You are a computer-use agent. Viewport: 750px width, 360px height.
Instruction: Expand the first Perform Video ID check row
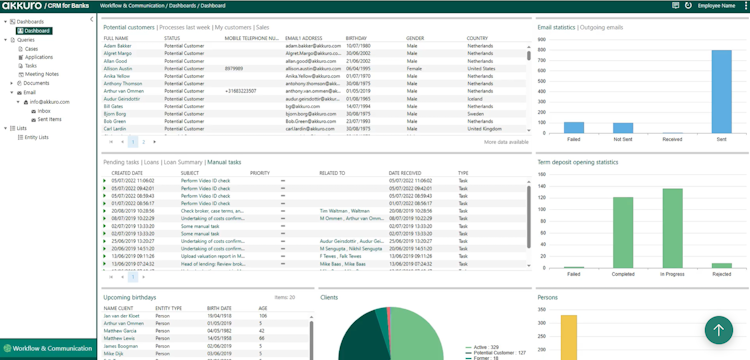(x=105, y=181)
